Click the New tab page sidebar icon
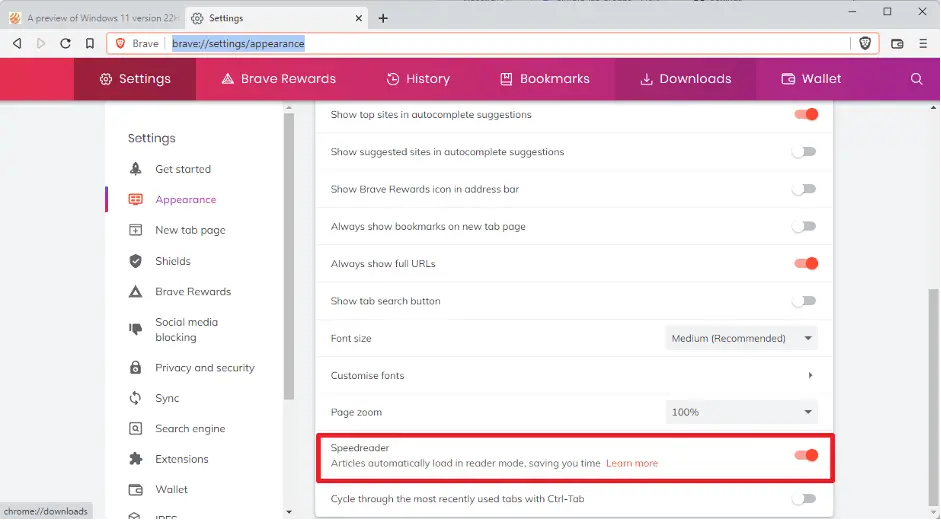 pos(136,230)
